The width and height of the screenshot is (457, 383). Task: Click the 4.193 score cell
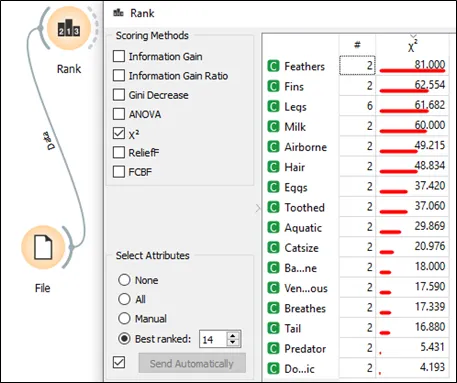(x=412, y=368)
